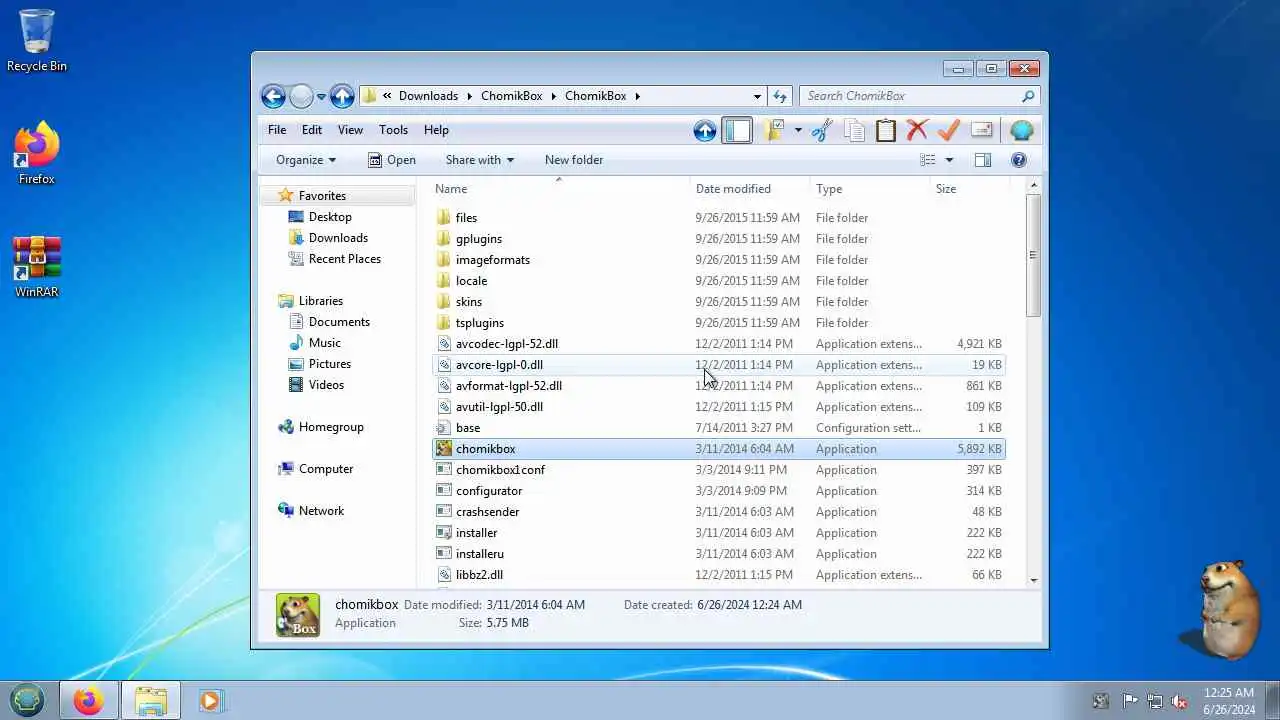This screenshot has width=1280, height=720.
Task: Toggle the folder pane toolbar button
Action: (x=737, y=130)
